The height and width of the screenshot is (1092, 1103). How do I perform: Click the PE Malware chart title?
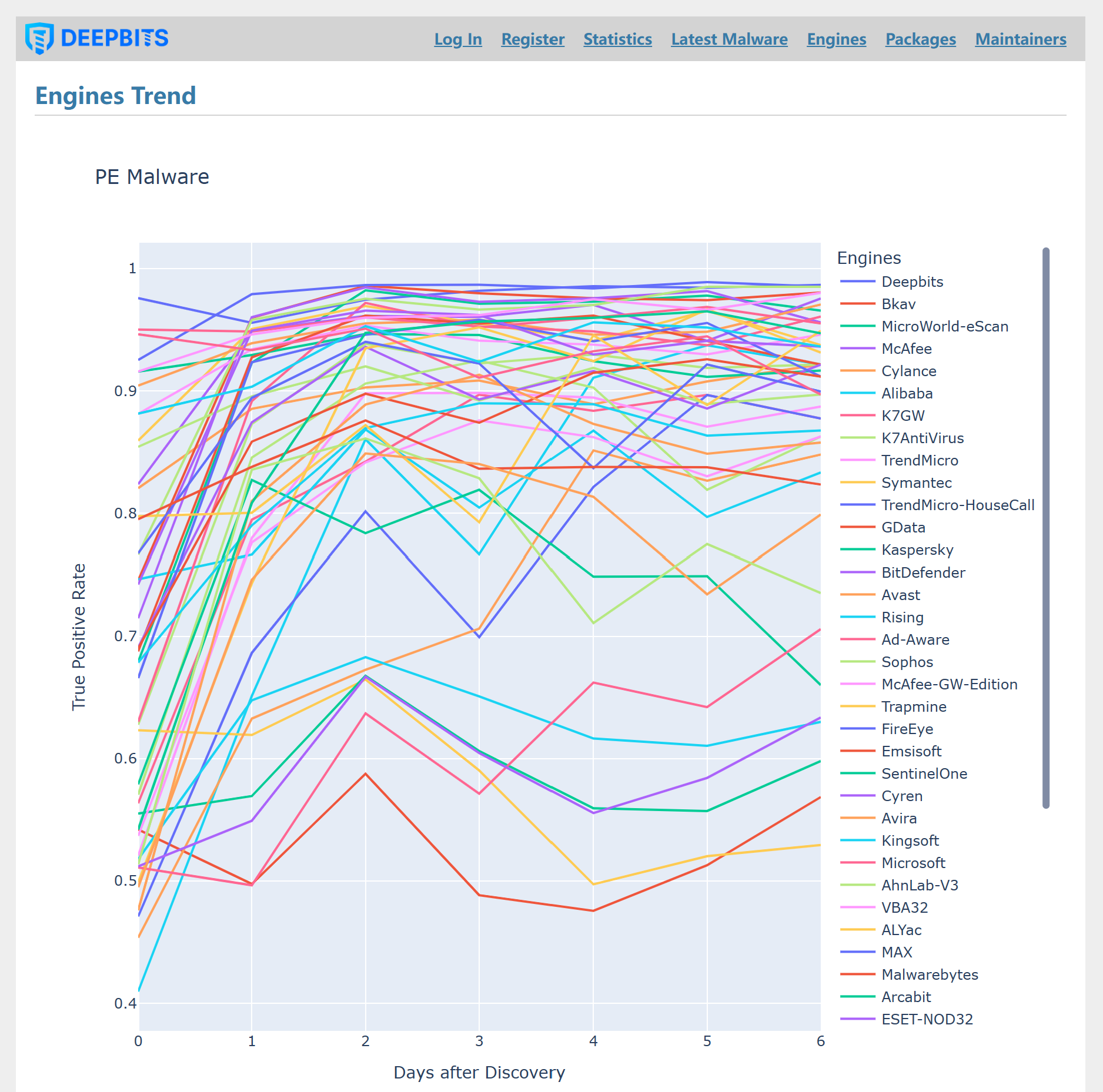tap(152, 177)
